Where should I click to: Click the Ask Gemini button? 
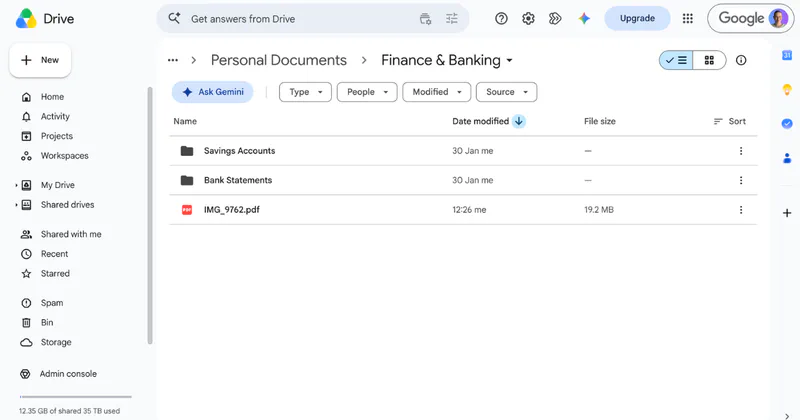point(213,92)
